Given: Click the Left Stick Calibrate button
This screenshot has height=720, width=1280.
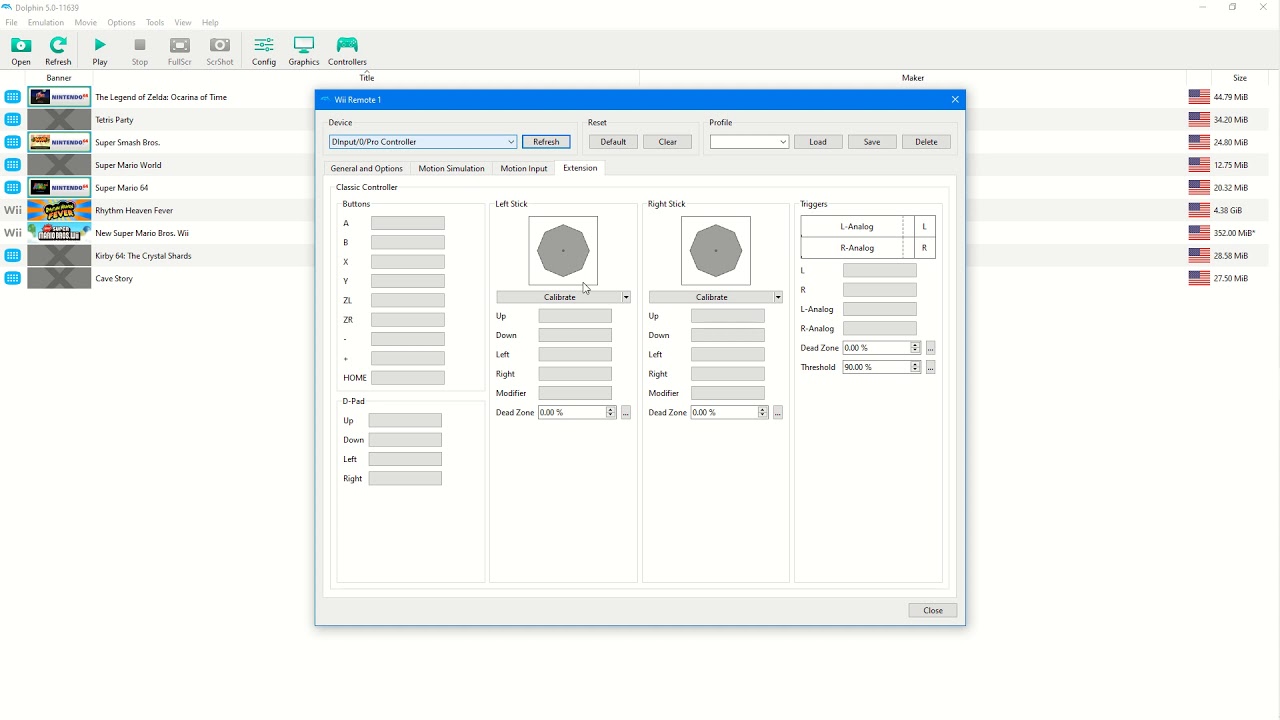Looking at the screenshot, I should [559, 297].
